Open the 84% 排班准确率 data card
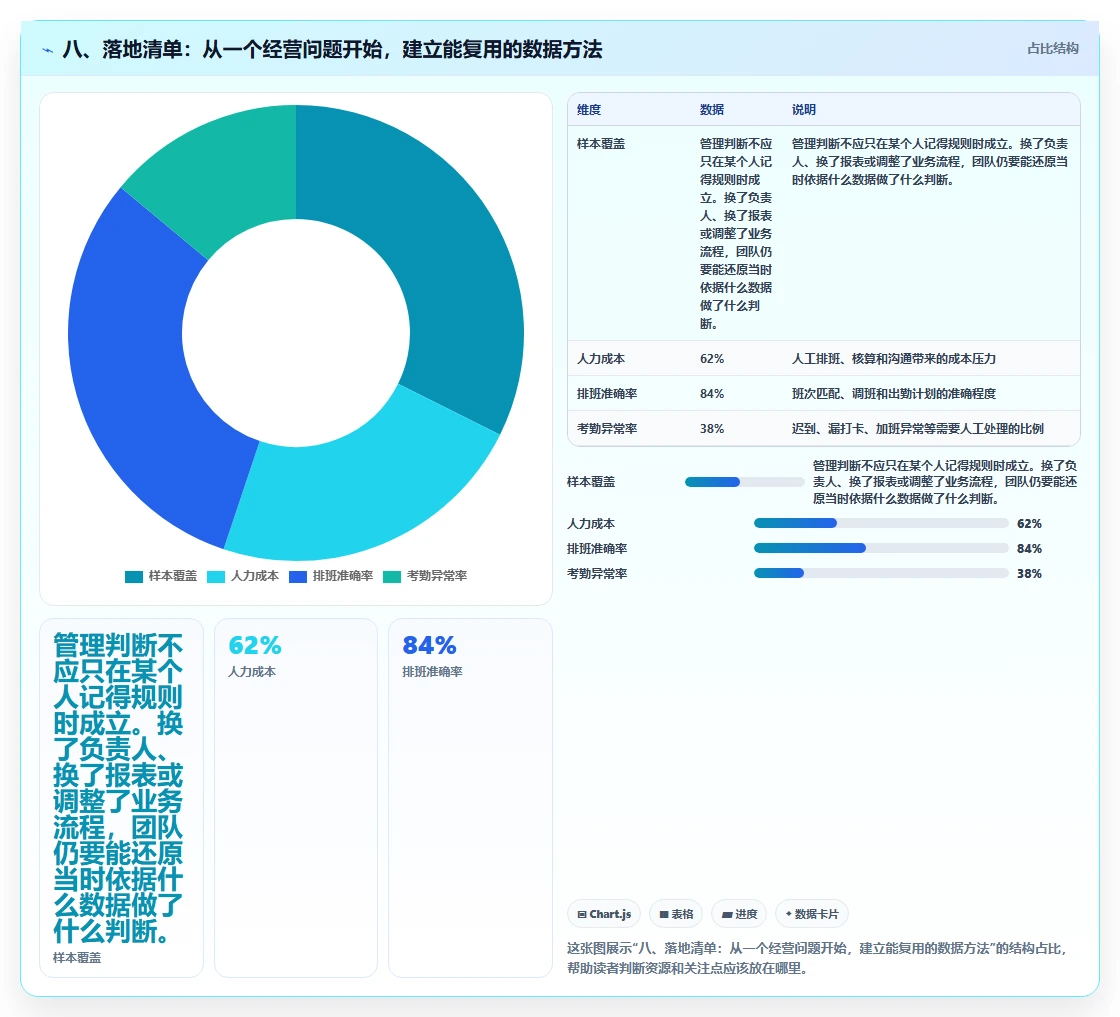This screenshot has width=1120, height=1017. [x=470, y=798]
